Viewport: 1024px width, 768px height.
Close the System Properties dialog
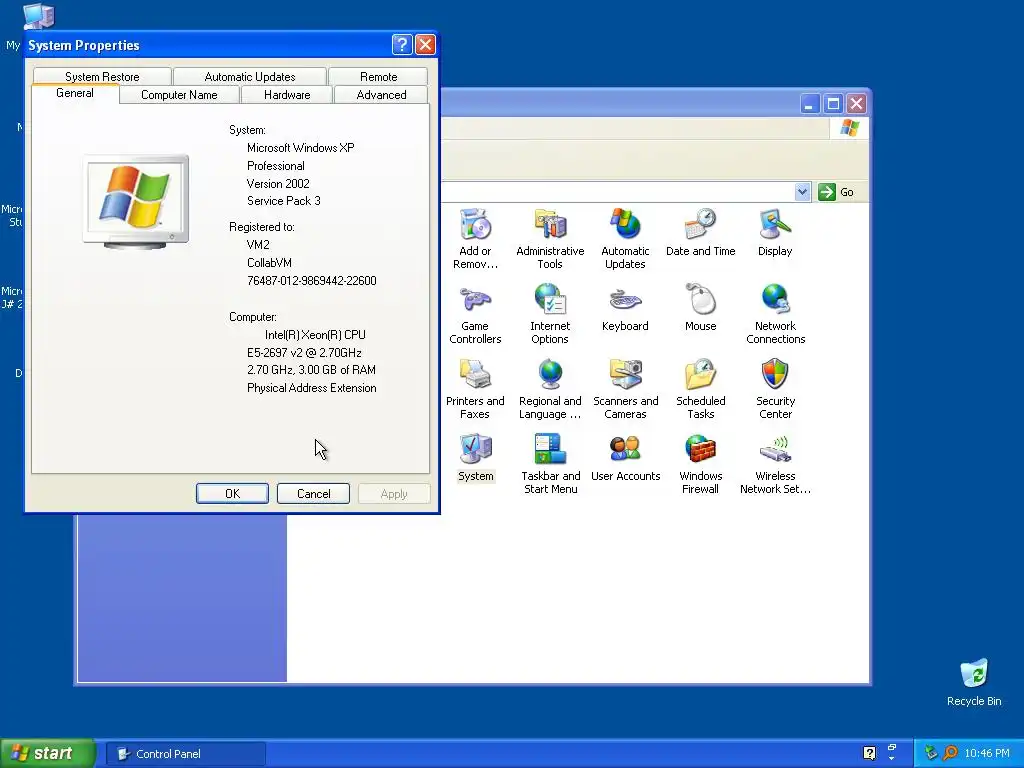click(425, 44)
